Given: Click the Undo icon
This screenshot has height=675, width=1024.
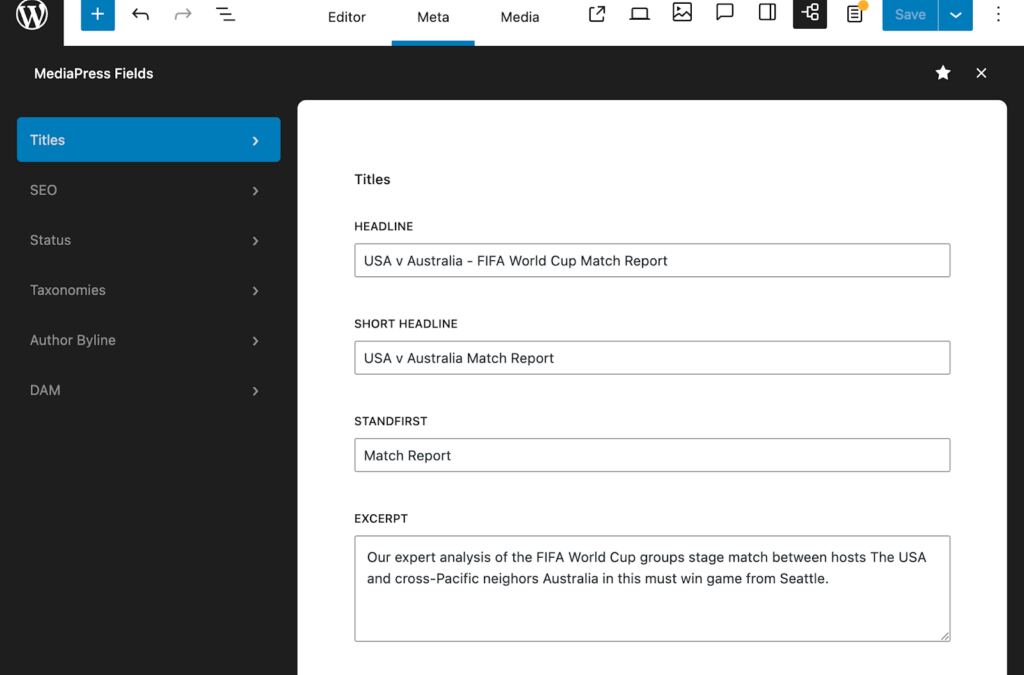Looking at the screenshot, I should 141,15.
